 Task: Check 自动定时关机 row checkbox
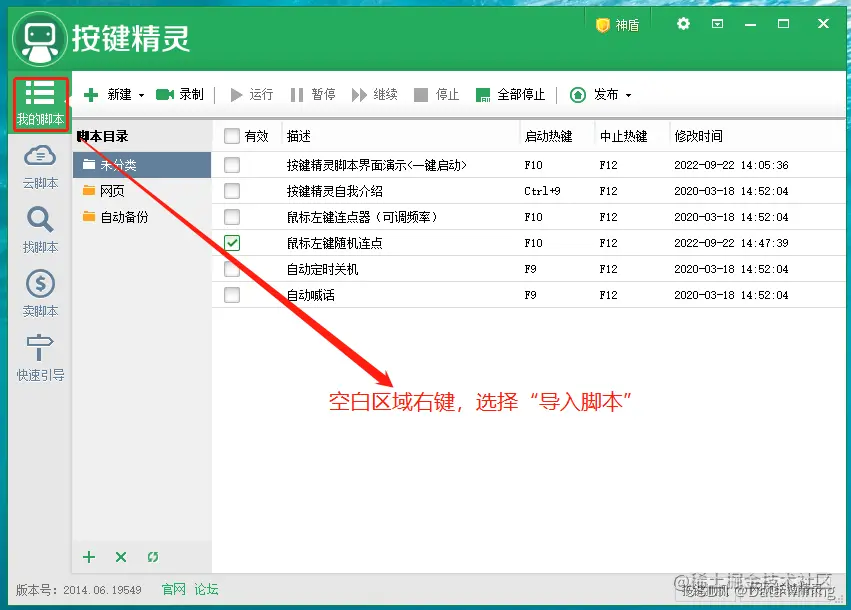pos(232,269)
